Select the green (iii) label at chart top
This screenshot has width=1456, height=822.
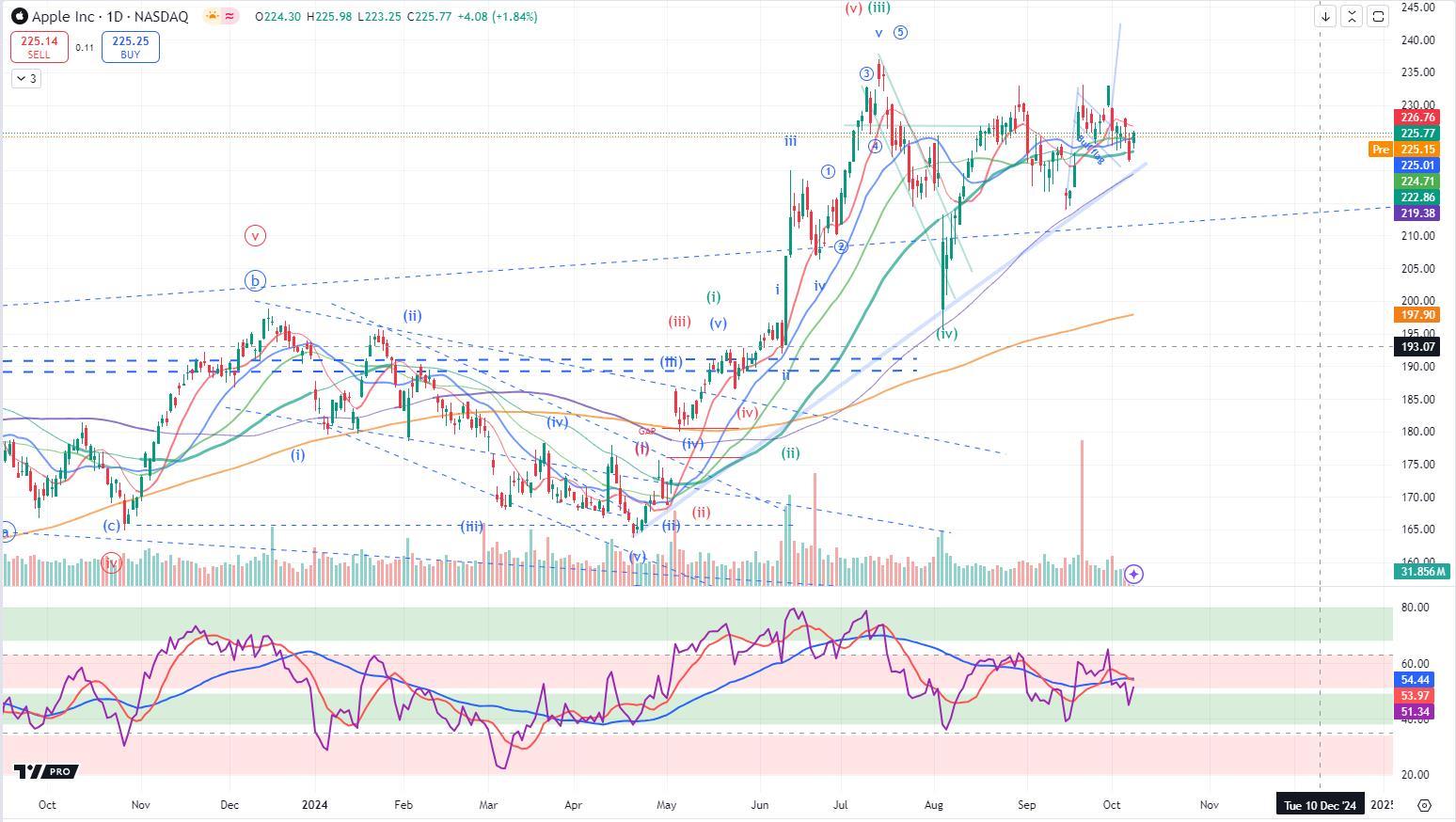(878, 8)
